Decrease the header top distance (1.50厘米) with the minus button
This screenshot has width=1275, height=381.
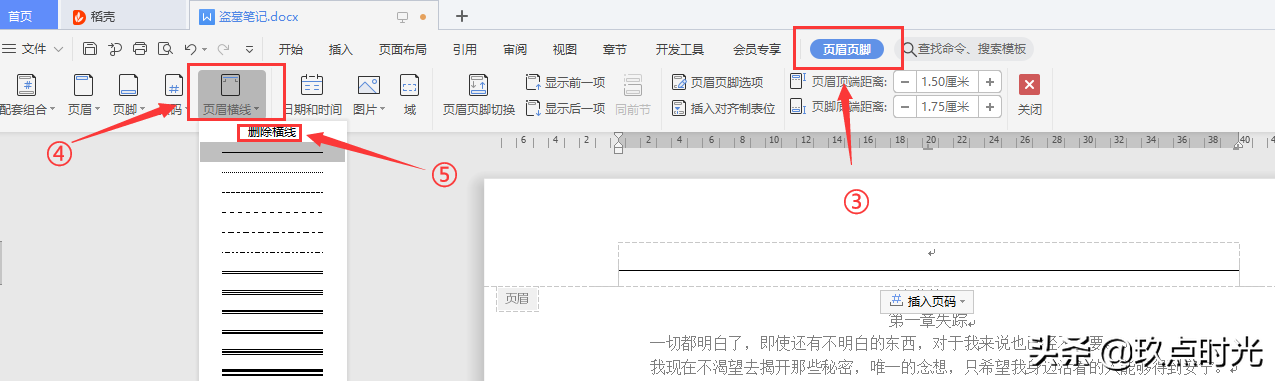904,82
